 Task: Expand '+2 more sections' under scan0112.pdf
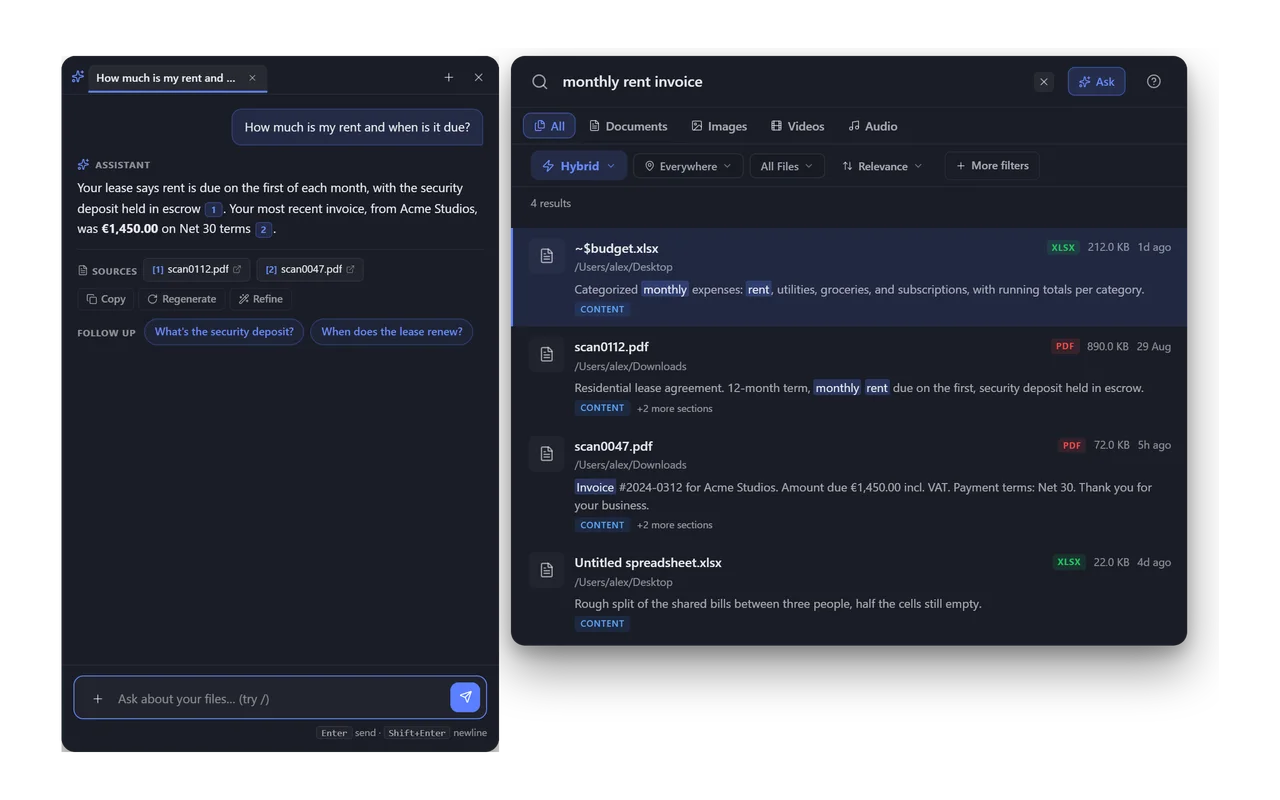(675, 408)
